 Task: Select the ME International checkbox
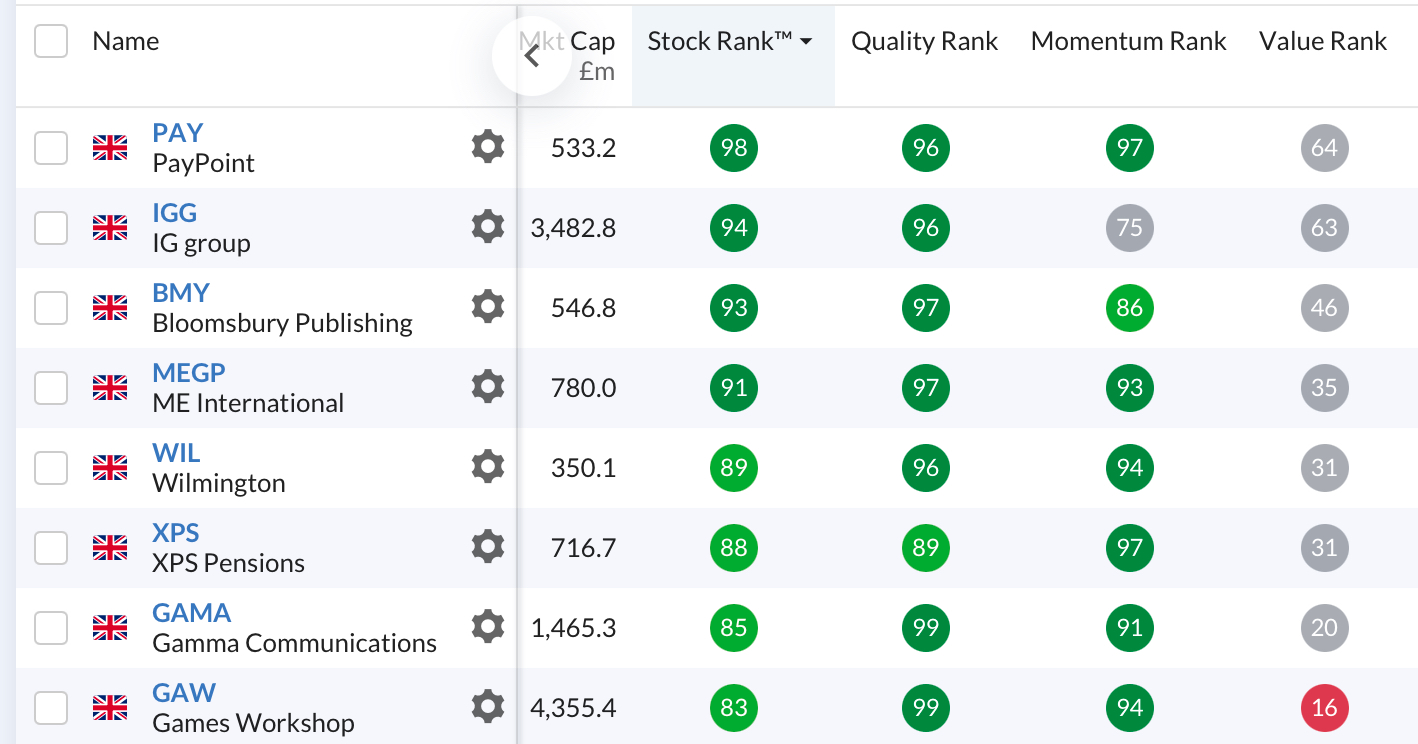click(51, 388)
